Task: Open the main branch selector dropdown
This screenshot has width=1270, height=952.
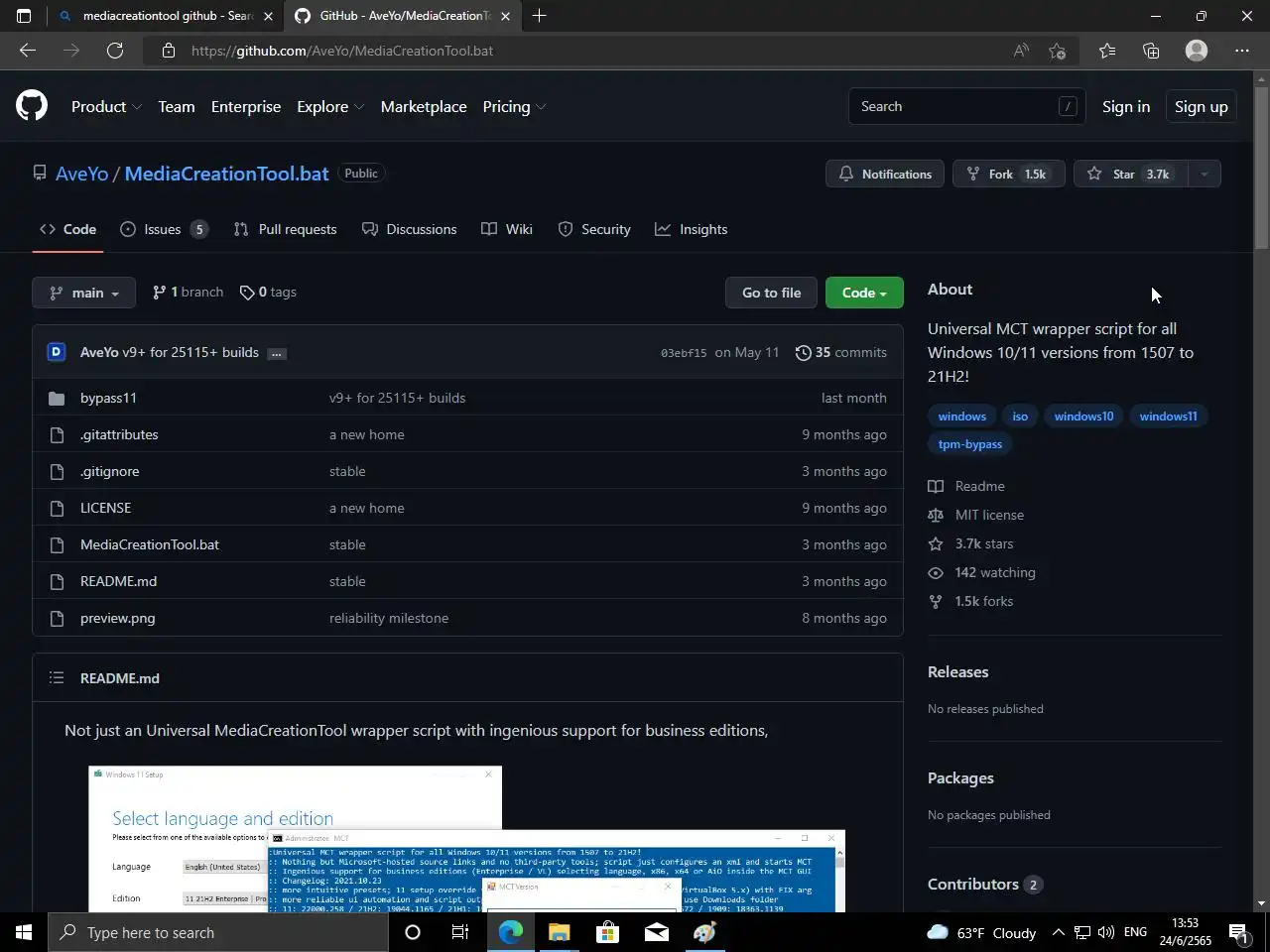Action: (x=84, y=293)
